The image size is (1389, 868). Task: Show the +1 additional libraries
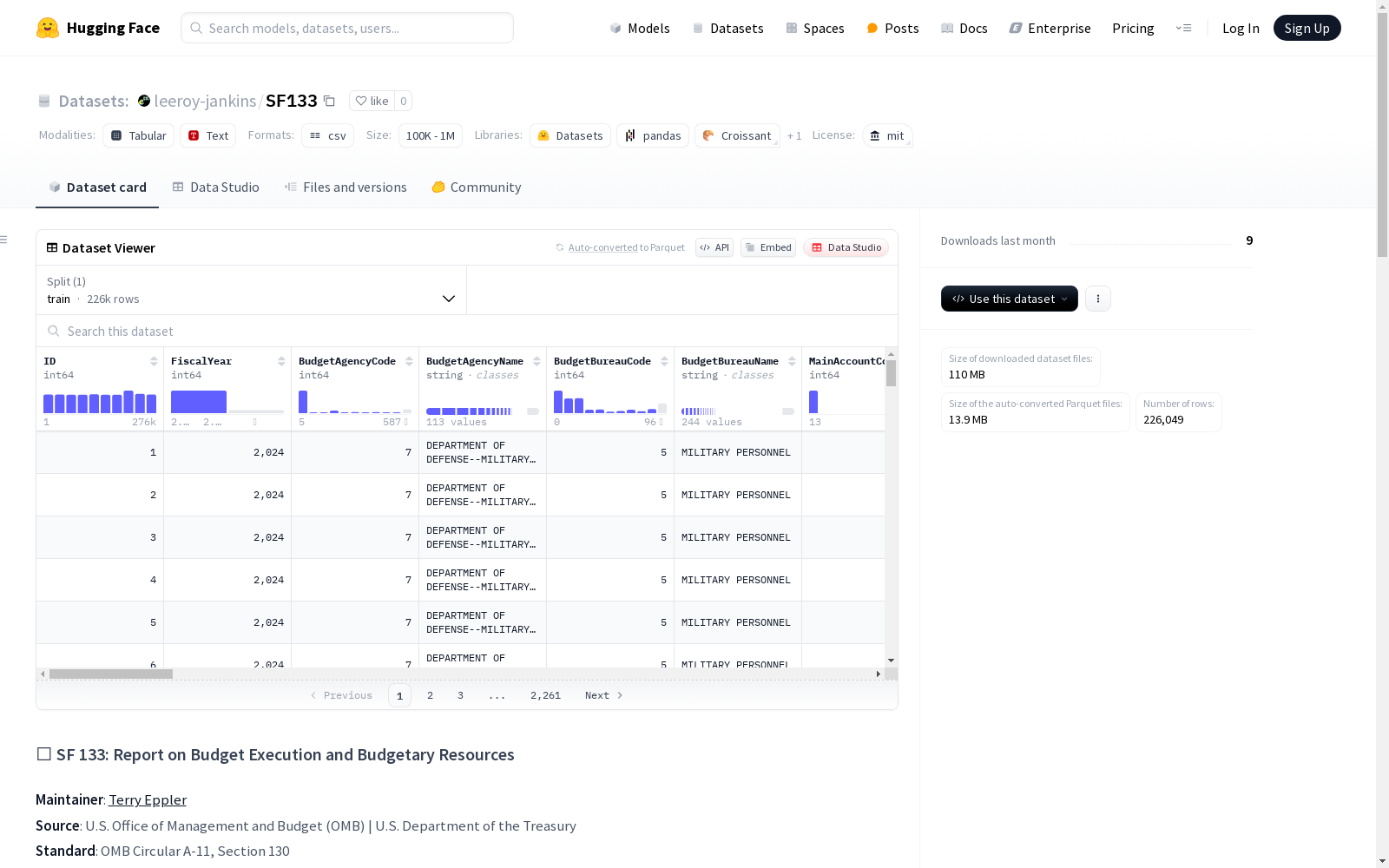click(794, 135)
